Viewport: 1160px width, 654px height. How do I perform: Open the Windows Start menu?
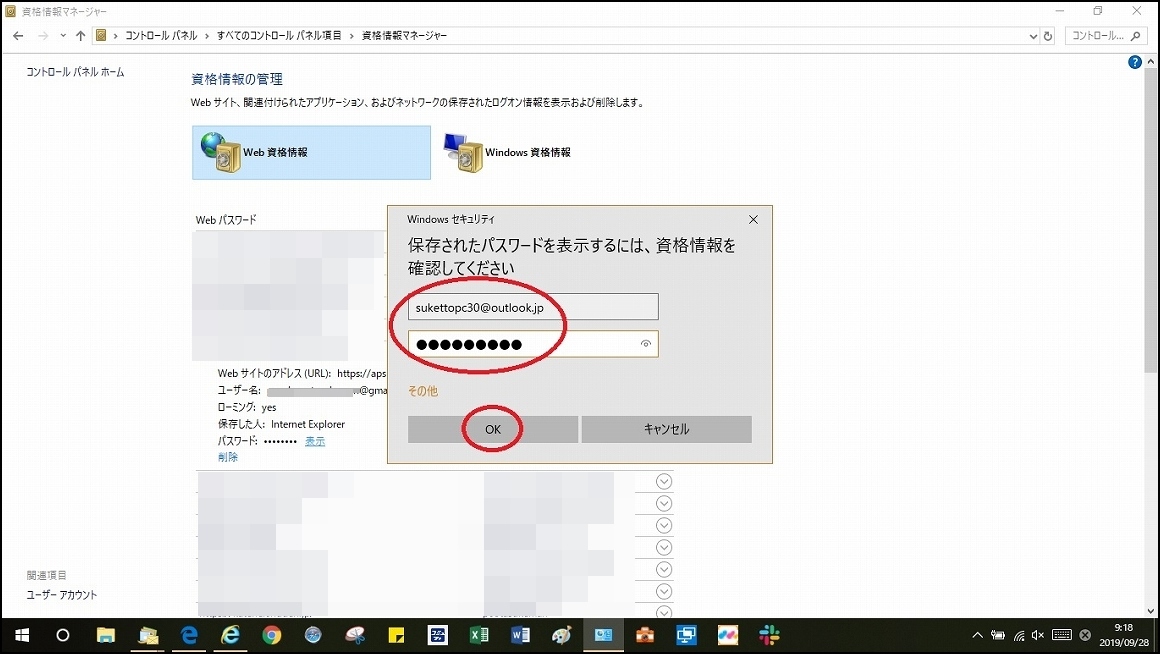pos(21,636)
